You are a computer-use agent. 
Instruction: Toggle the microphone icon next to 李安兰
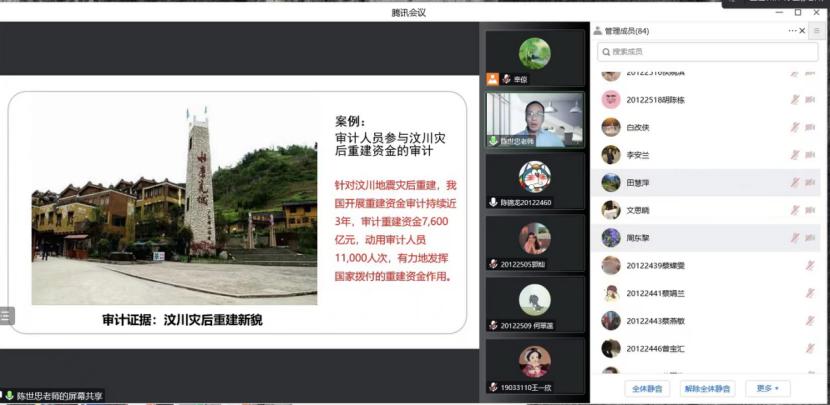(x=795, y=155)
